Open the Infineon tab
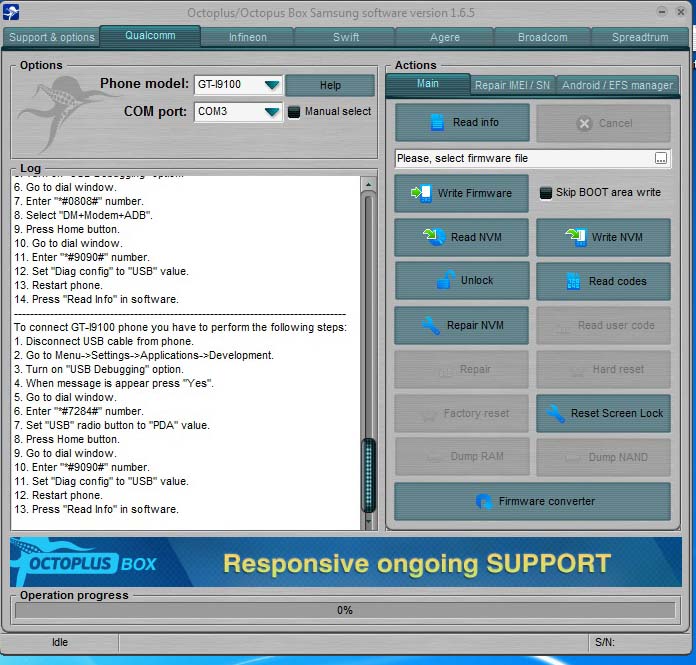The image size is (696, 665). tap(248, 37)
